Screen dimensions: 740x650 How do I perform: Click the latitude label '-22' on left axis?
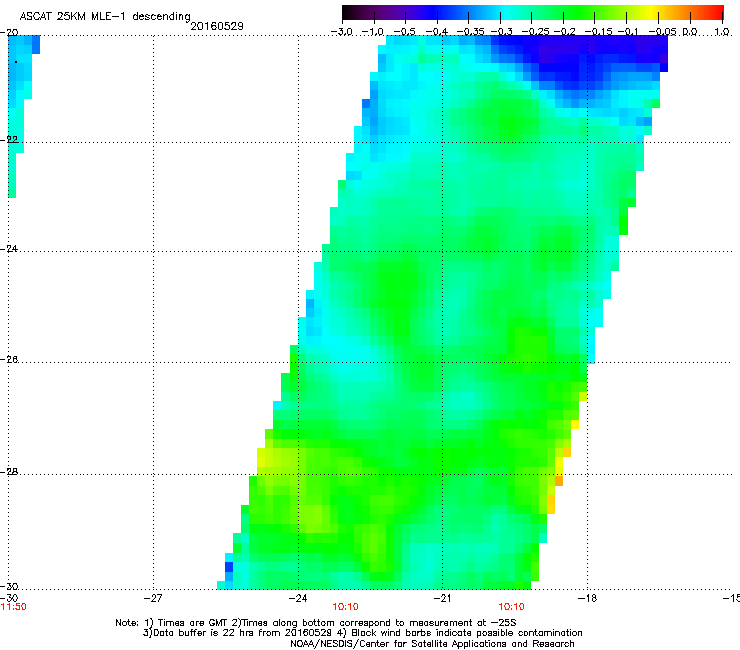pos(9,140)
